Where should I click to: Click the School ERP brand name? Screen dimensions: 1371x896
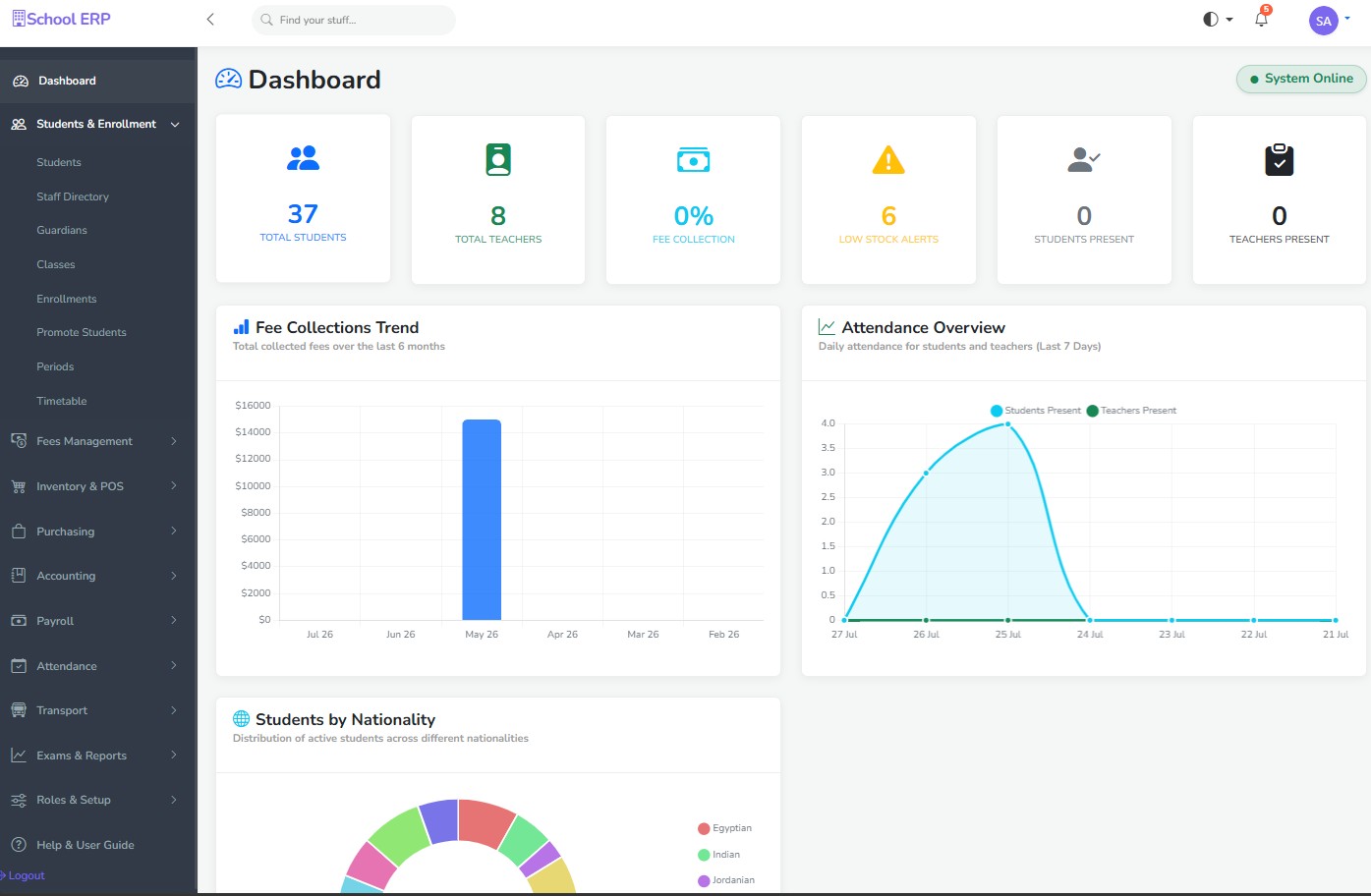click(69, 19)
